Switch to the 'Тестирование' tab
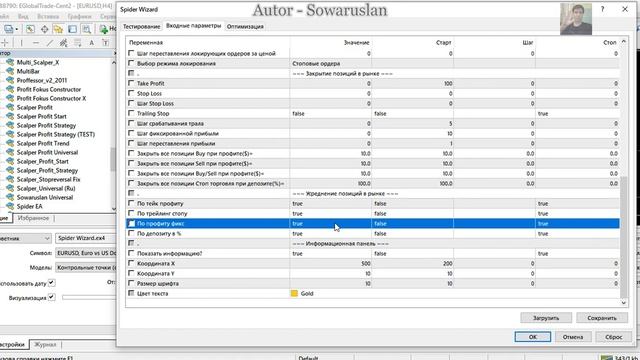 [x=142, y=27]
